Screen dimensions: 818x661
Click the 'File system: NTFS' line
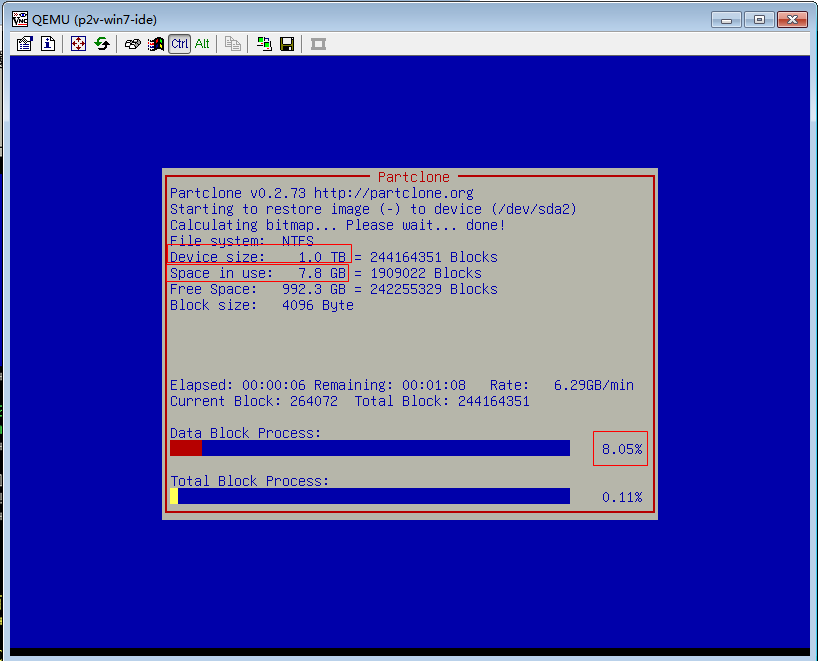[x=242, y=241]
